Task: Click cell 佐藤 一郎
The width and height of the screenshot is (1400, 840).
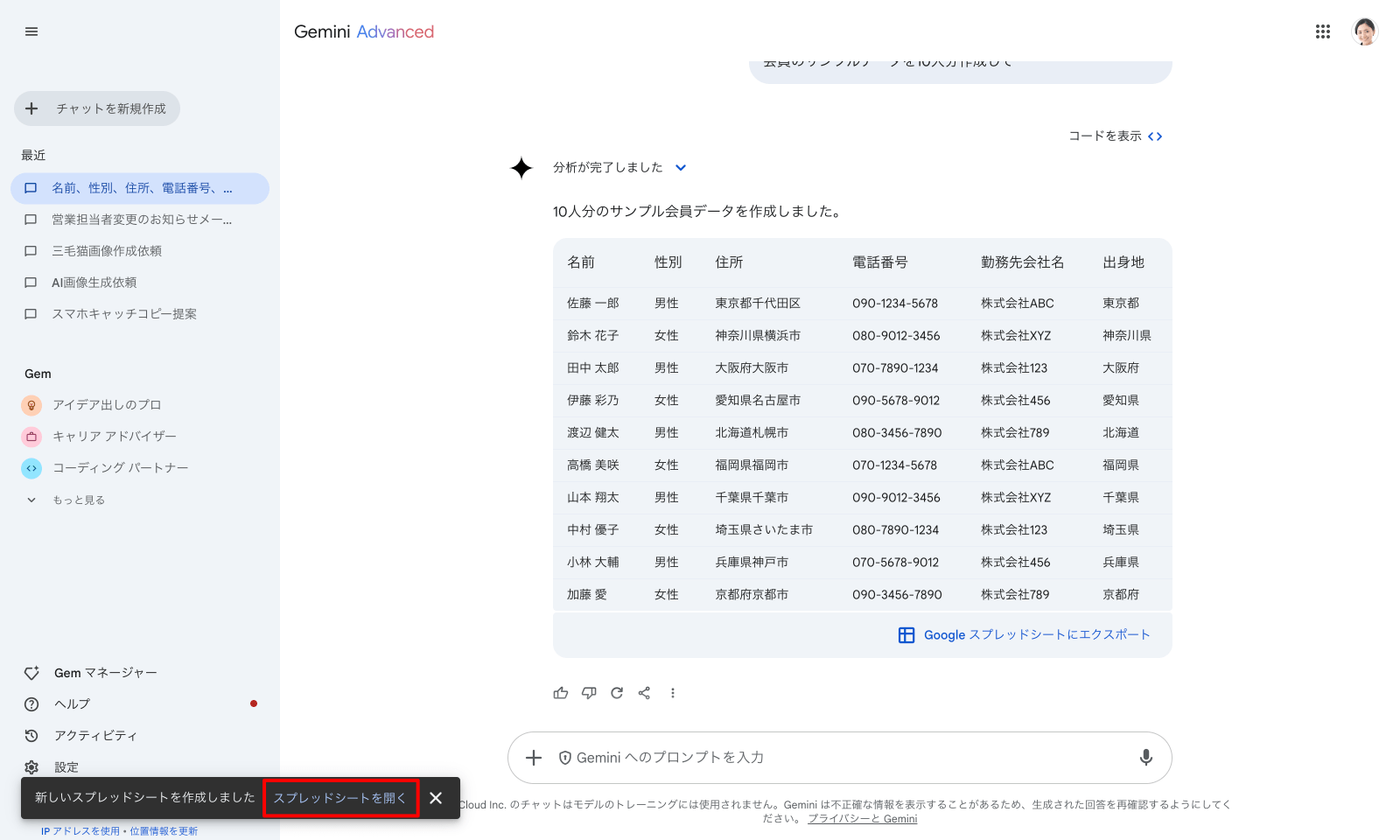Action: [x=593, y=304]
